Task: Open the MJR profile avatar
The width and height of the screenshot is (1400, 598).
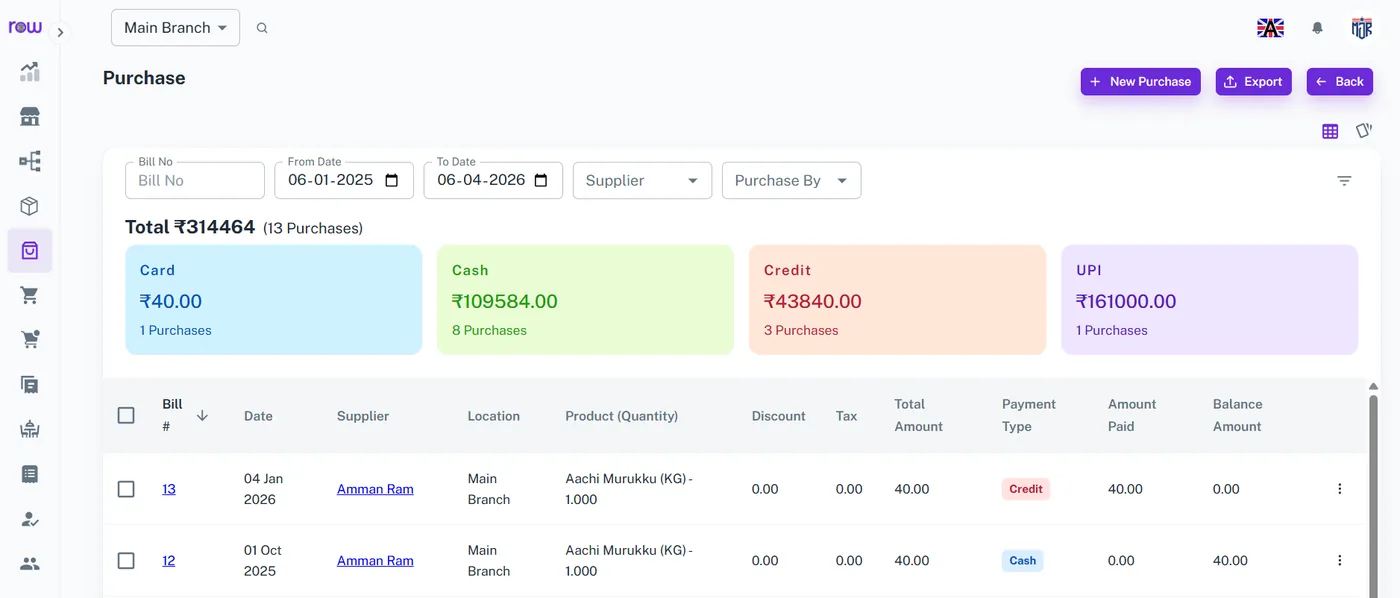Action: pos(1362,28)
